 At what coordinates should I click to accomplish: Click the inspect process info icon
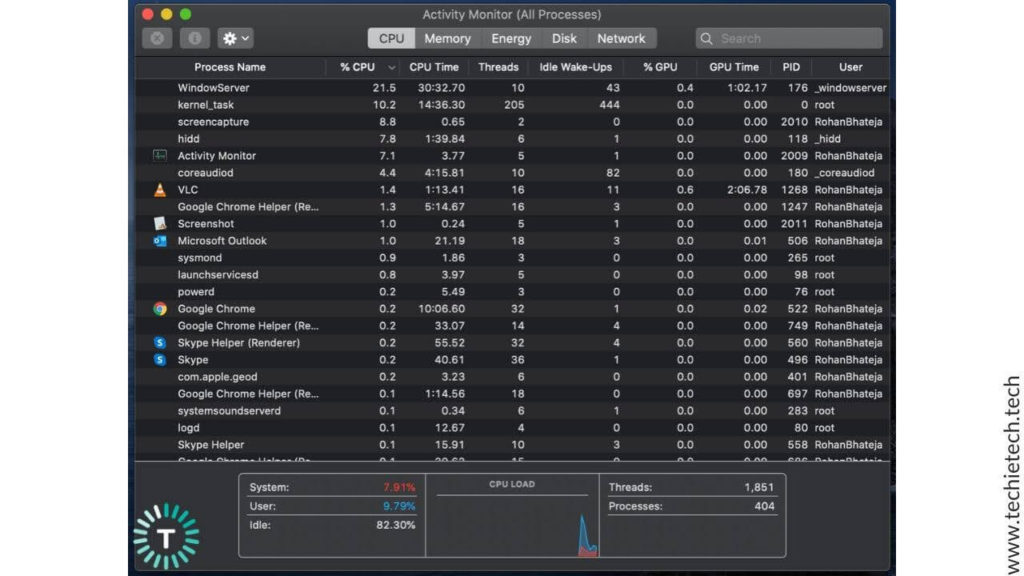pyautogui.click(x=194, y=38)
